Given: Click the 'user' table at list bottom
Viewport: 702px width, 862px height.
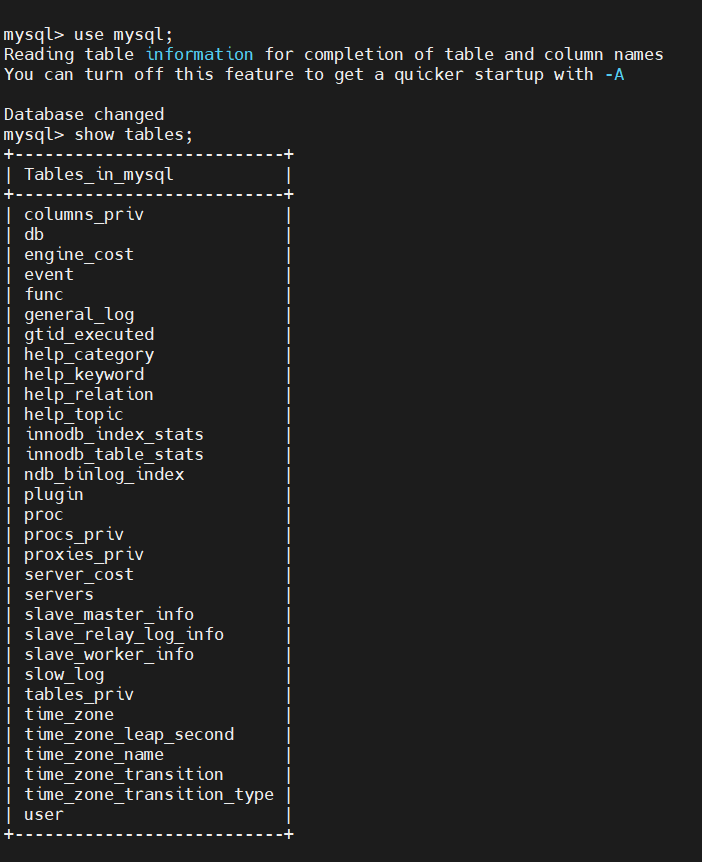Looking at the screenshot, I should [x=44, y=814].
